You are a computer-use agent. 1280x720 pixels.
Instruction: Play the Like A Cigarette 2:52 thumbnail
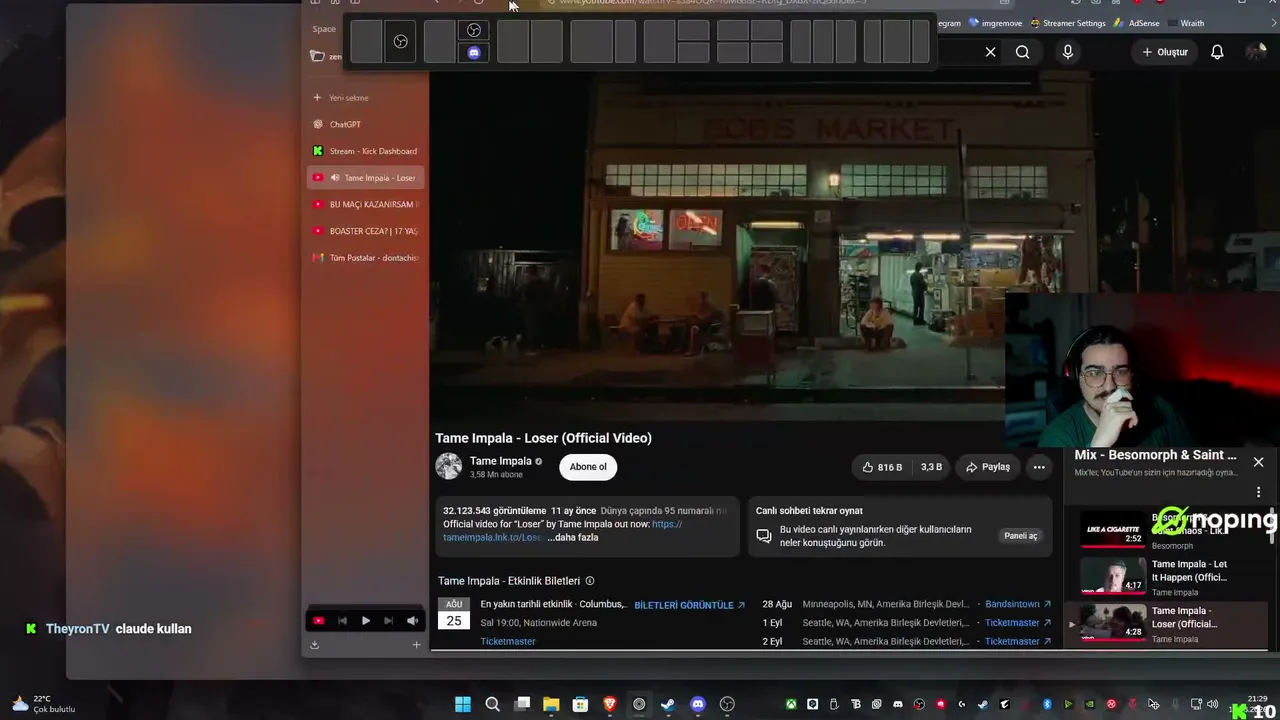click(x=1113, y=530)
